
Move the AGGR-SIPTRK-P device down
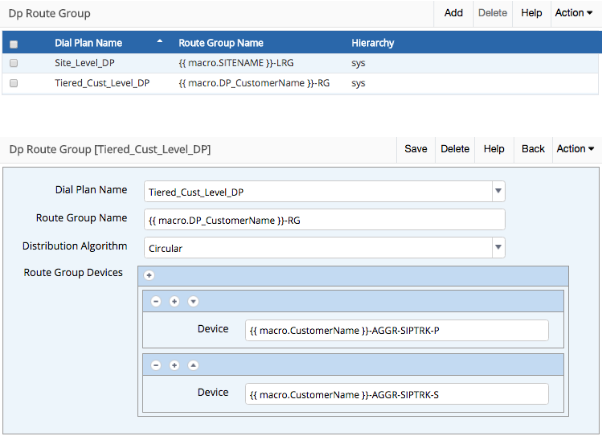192,301
